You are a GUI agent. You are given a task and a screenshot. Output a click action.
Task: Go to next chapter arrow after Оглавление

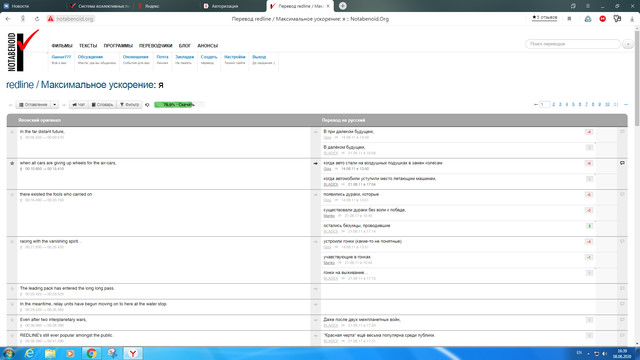64,105
